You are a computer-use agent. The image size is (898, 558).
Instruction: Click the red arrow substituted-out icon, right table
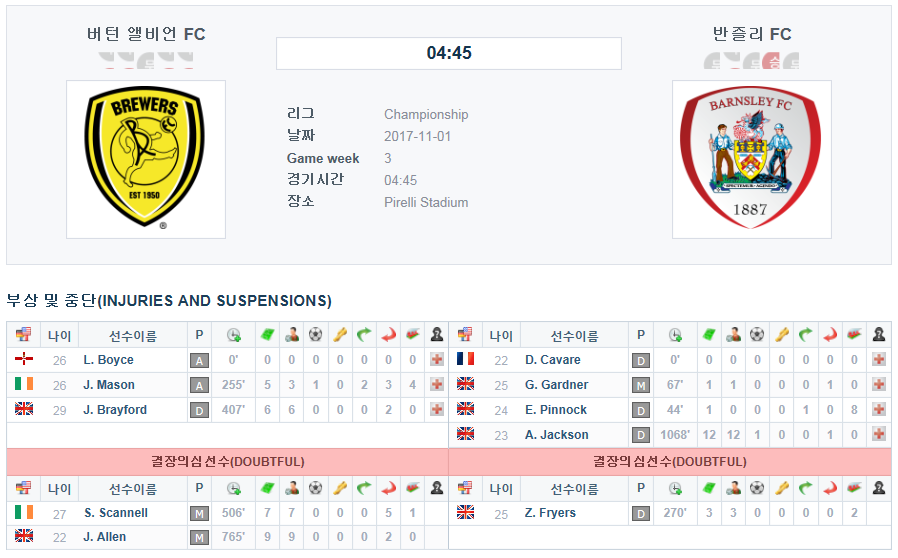coord(830,335)
